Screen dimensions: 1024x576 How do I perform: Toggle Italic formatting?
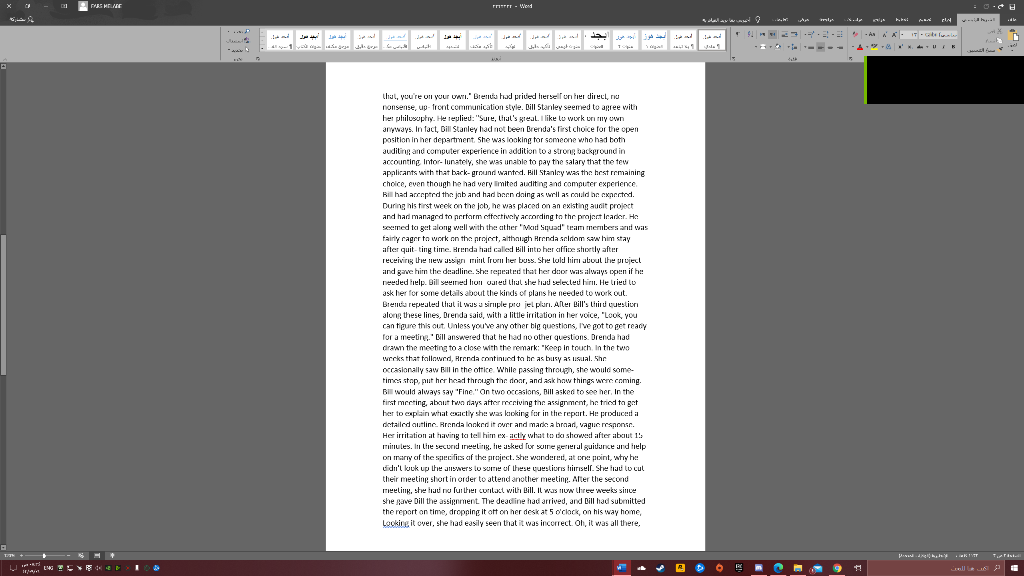tap(944, 47)
